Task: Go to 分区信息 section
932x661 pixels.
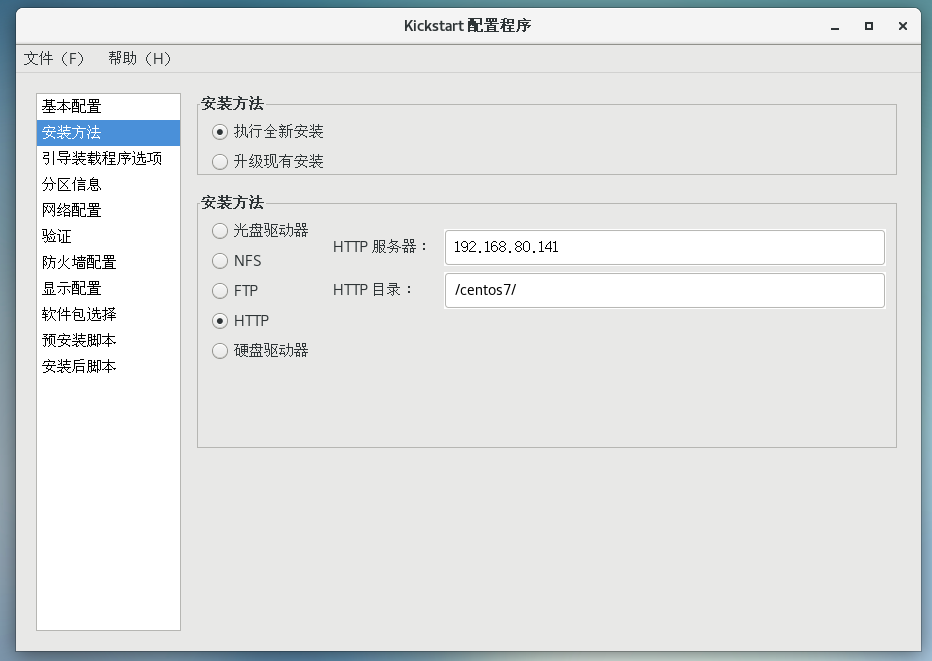Action: click(x=108, y=184)
